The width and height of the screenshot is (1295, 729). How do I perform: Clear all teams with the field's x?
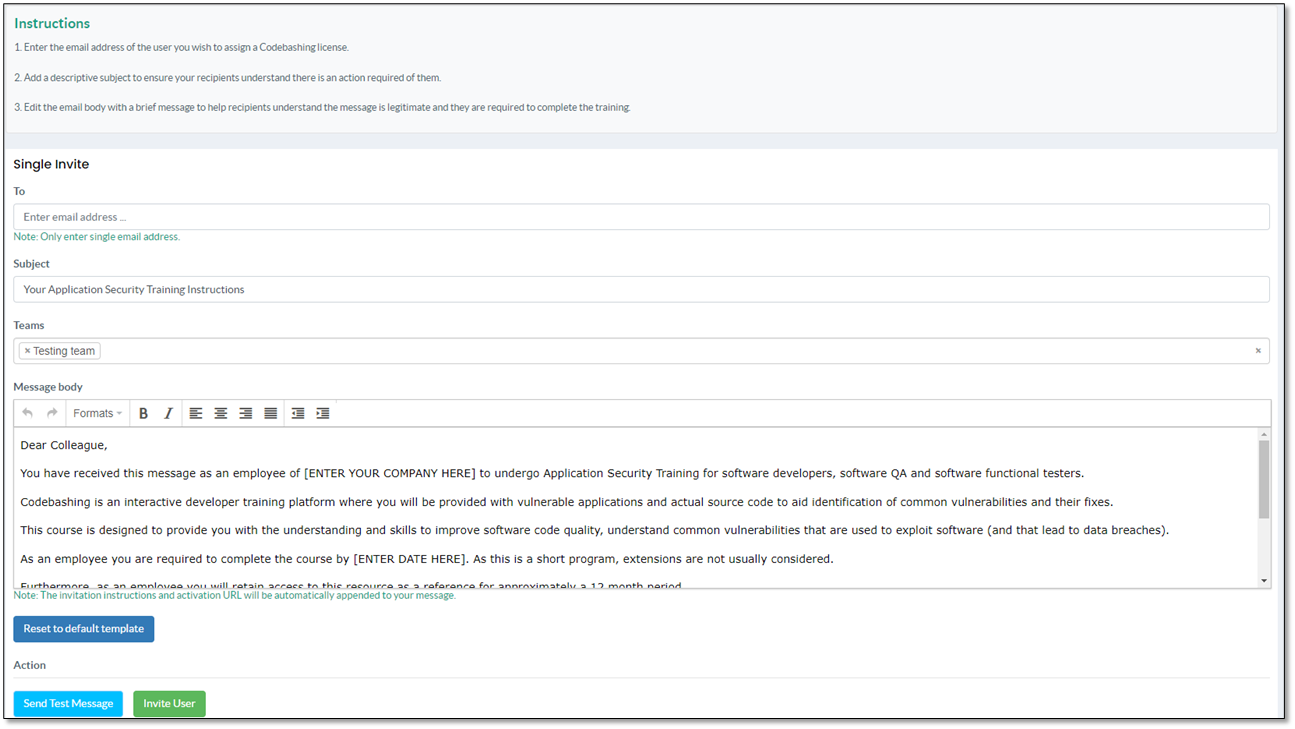[1258, 351]
